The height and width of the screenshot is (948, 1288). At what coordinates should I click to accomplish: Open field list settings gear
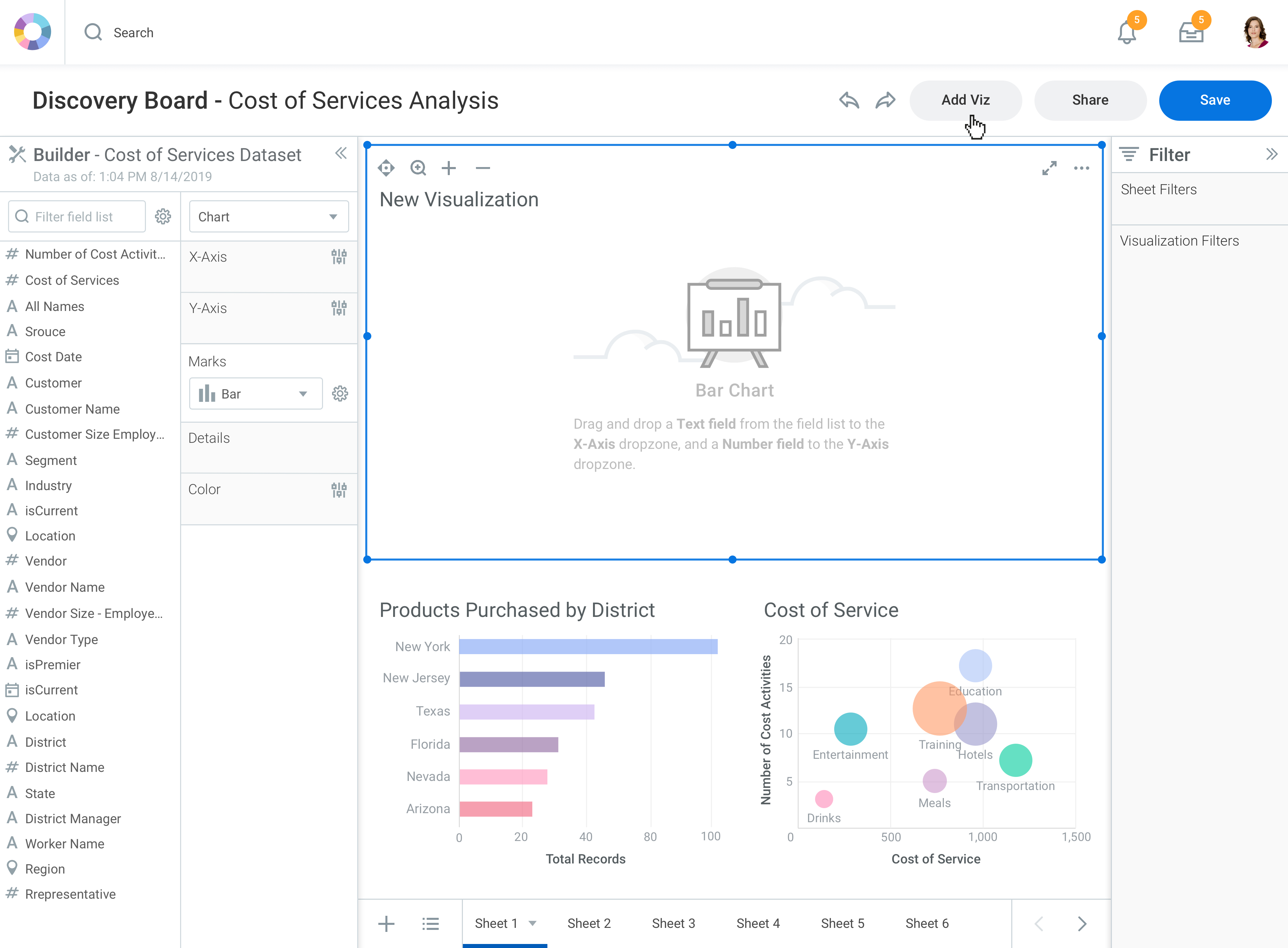click(x=163, y=216)
